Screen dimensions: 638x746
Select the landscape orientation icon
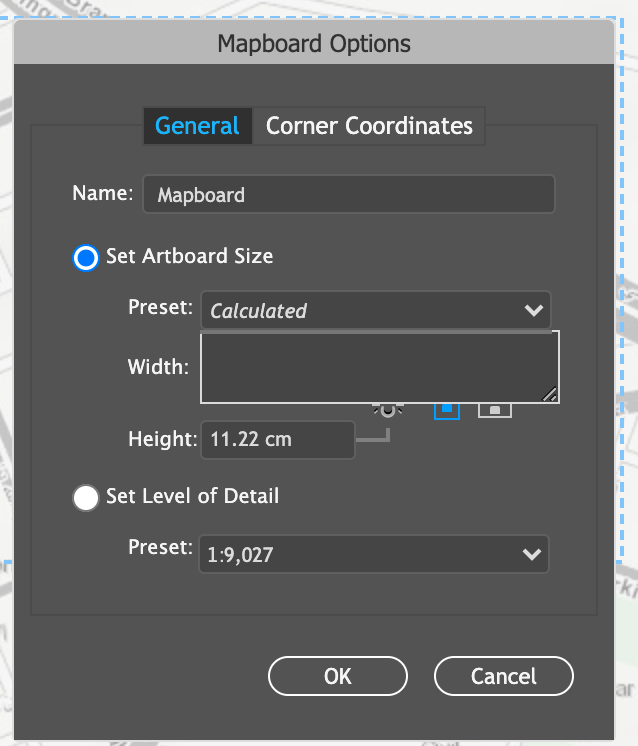coord(495,409)
